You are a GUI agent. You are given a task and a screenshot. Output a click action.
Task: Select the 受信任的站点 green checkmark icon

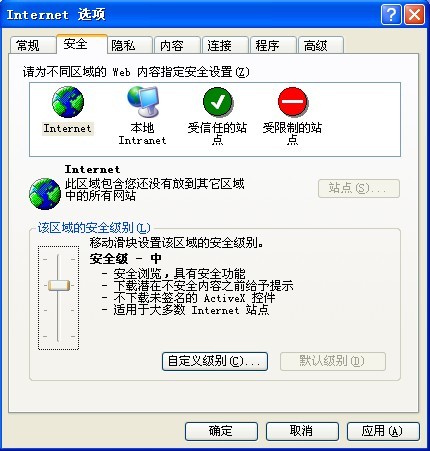pos(217,102)
